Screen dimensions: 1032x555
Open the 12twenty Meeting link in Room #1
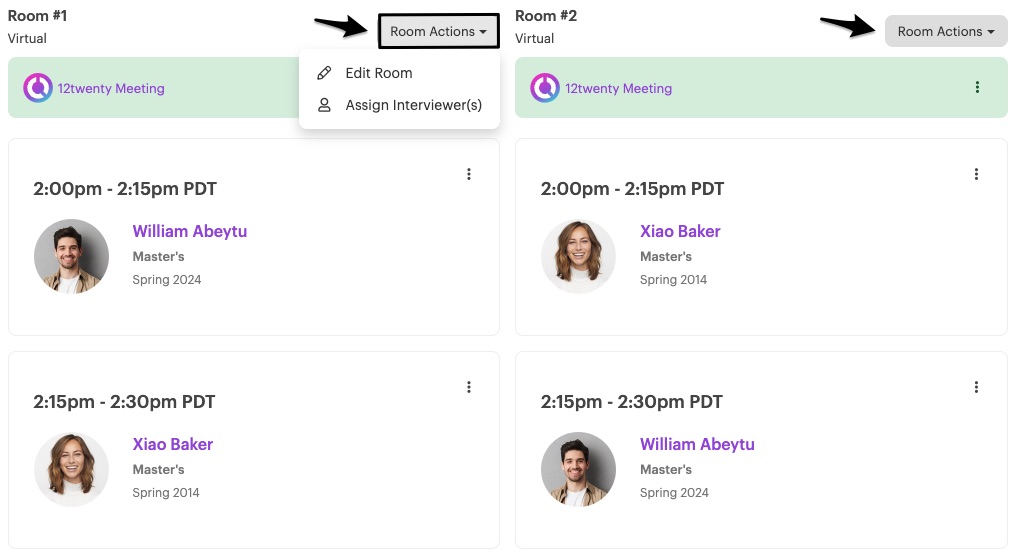tap(111, 88)
